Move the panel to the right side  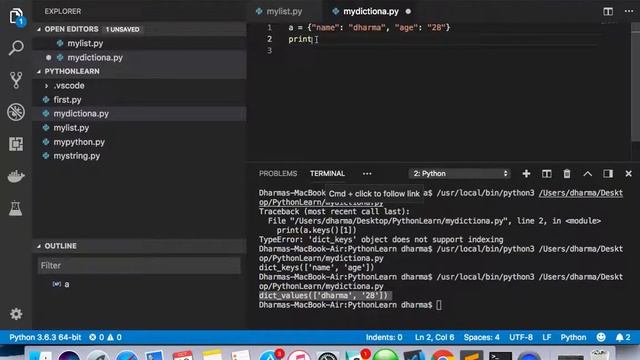(x=608, y=173)
